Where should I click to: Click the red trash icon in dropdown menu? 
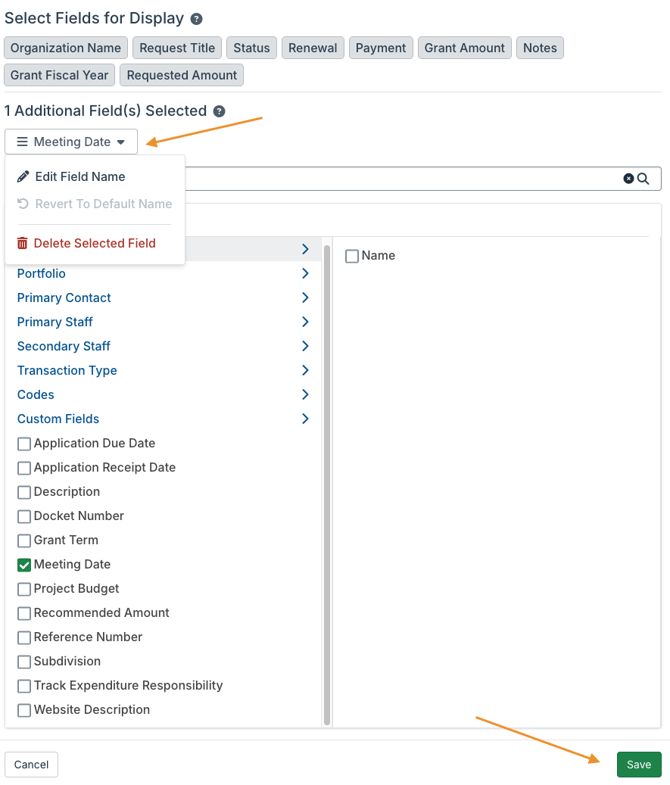coord(23,243)
